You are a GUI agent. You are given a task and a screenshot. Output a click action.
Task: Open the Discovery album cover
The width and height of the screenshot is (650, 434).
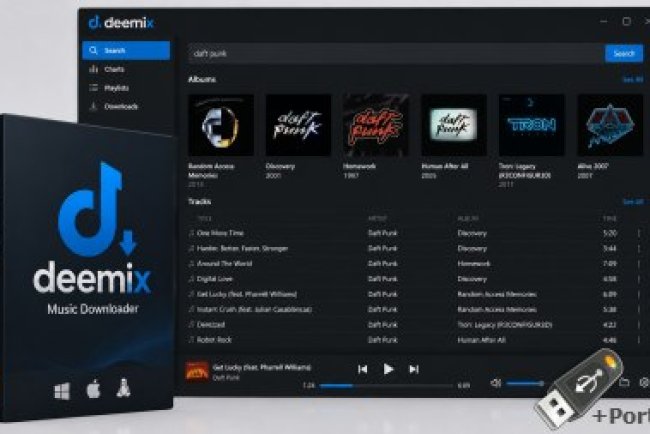click(x=298, y=125)
